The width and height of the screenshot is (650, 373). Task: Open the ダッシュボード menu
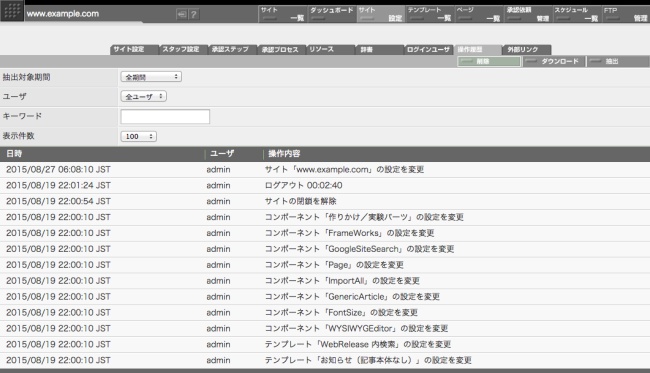pyautogui.click(x=332, y=14)
